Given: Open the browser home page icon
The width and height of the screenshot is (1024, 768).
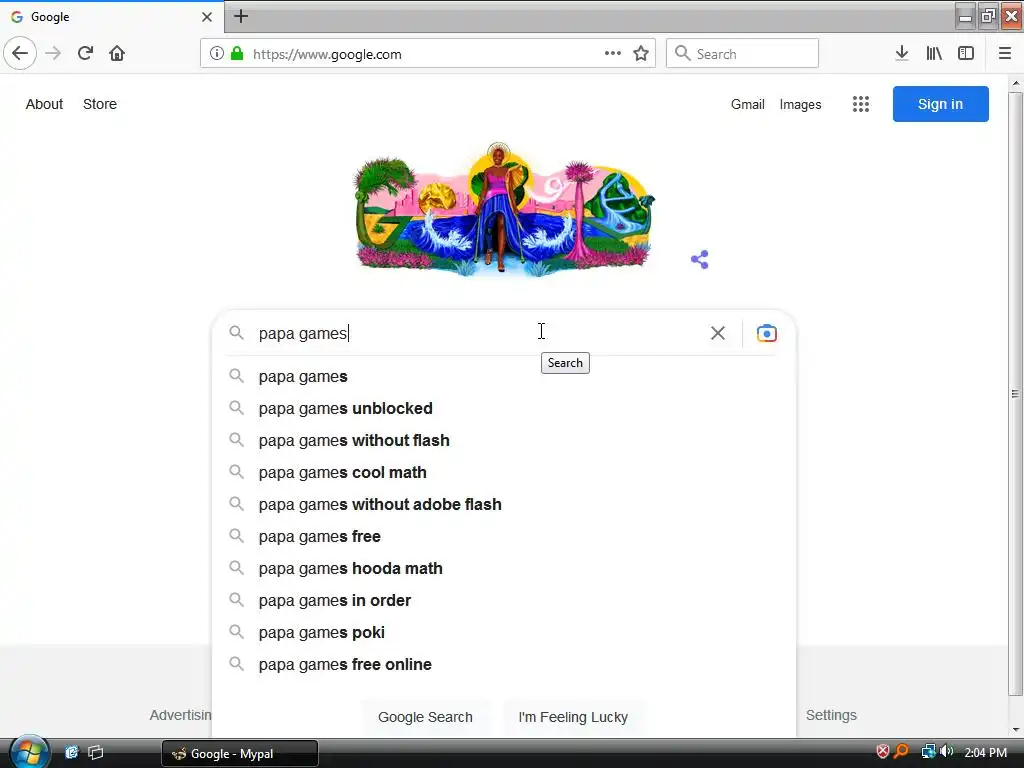Looking at the screenshot, I should (117, 54).
